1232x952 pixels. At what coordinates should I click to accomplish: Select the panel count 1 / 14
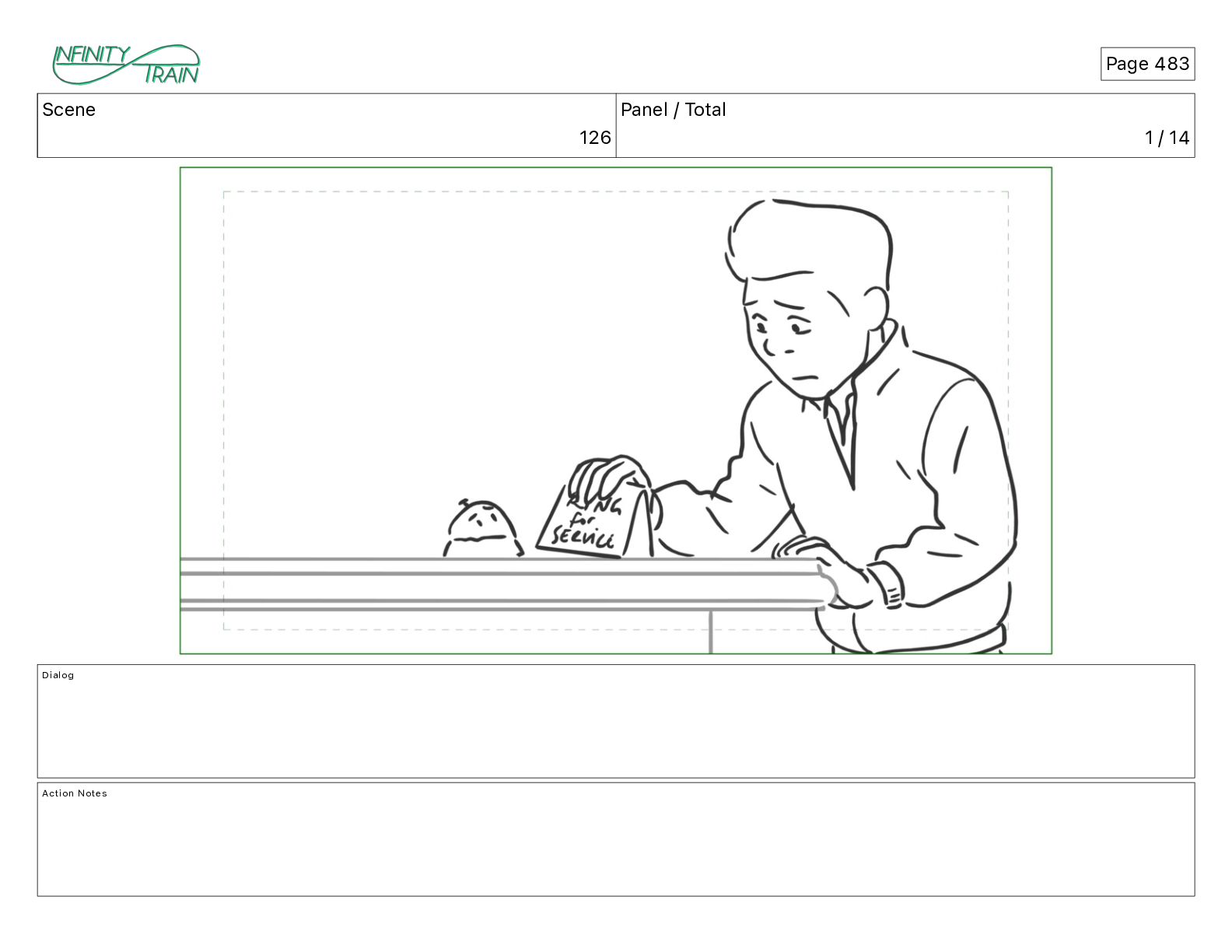pyautogui.click(x=1167, y=138)
